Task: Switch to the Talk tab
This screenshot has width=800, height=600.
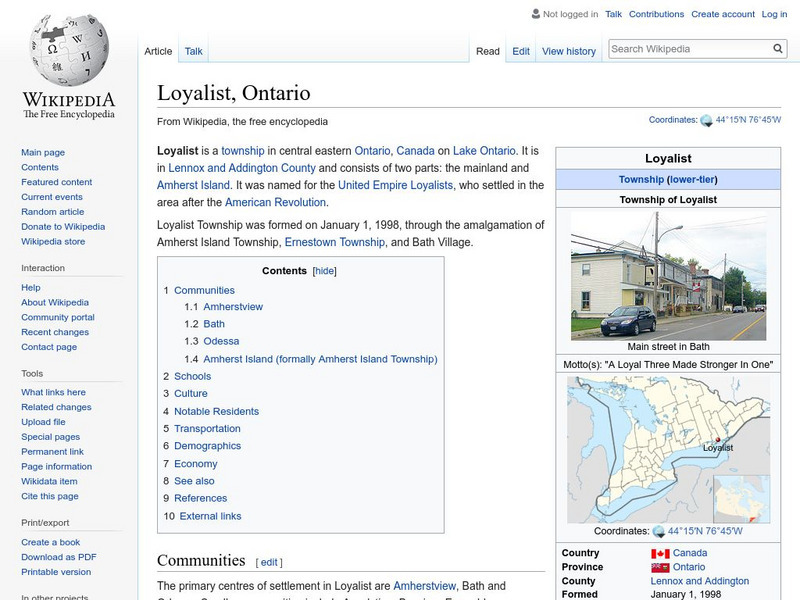Action: pyautogui.click(x=193, y=51)
